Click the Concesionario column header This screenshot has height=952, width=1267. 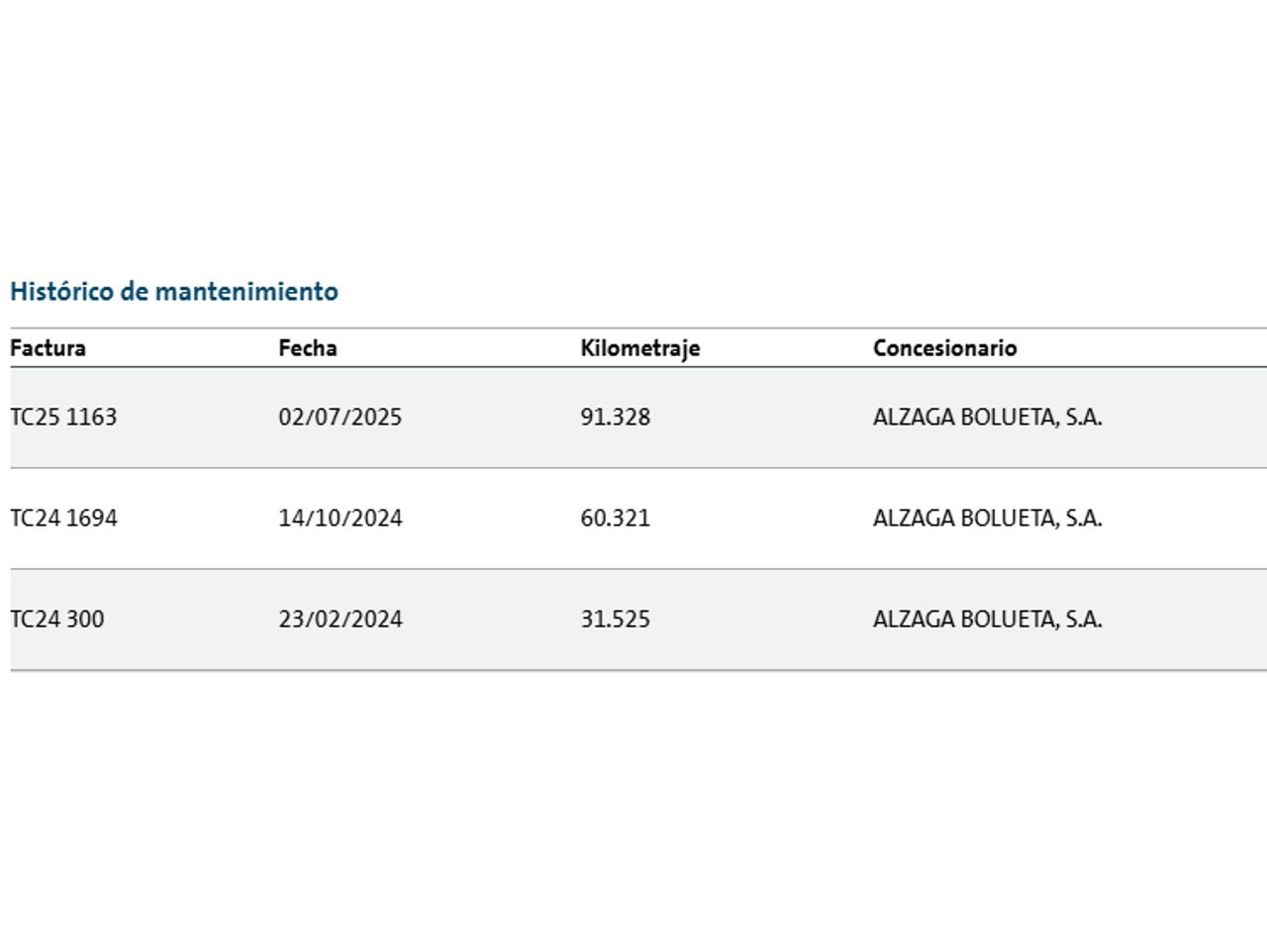coord(944,348)
